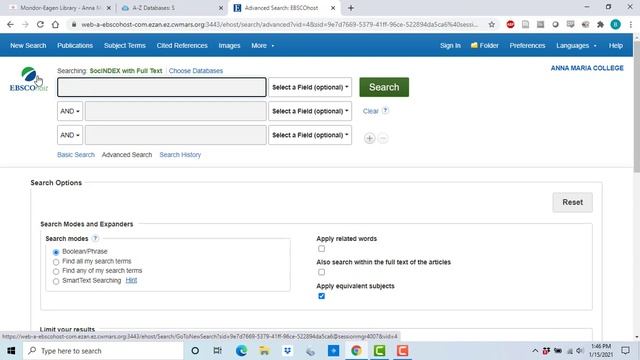Click the Reset button
This screenshot has width=640, height=360.
pos(572,202)
